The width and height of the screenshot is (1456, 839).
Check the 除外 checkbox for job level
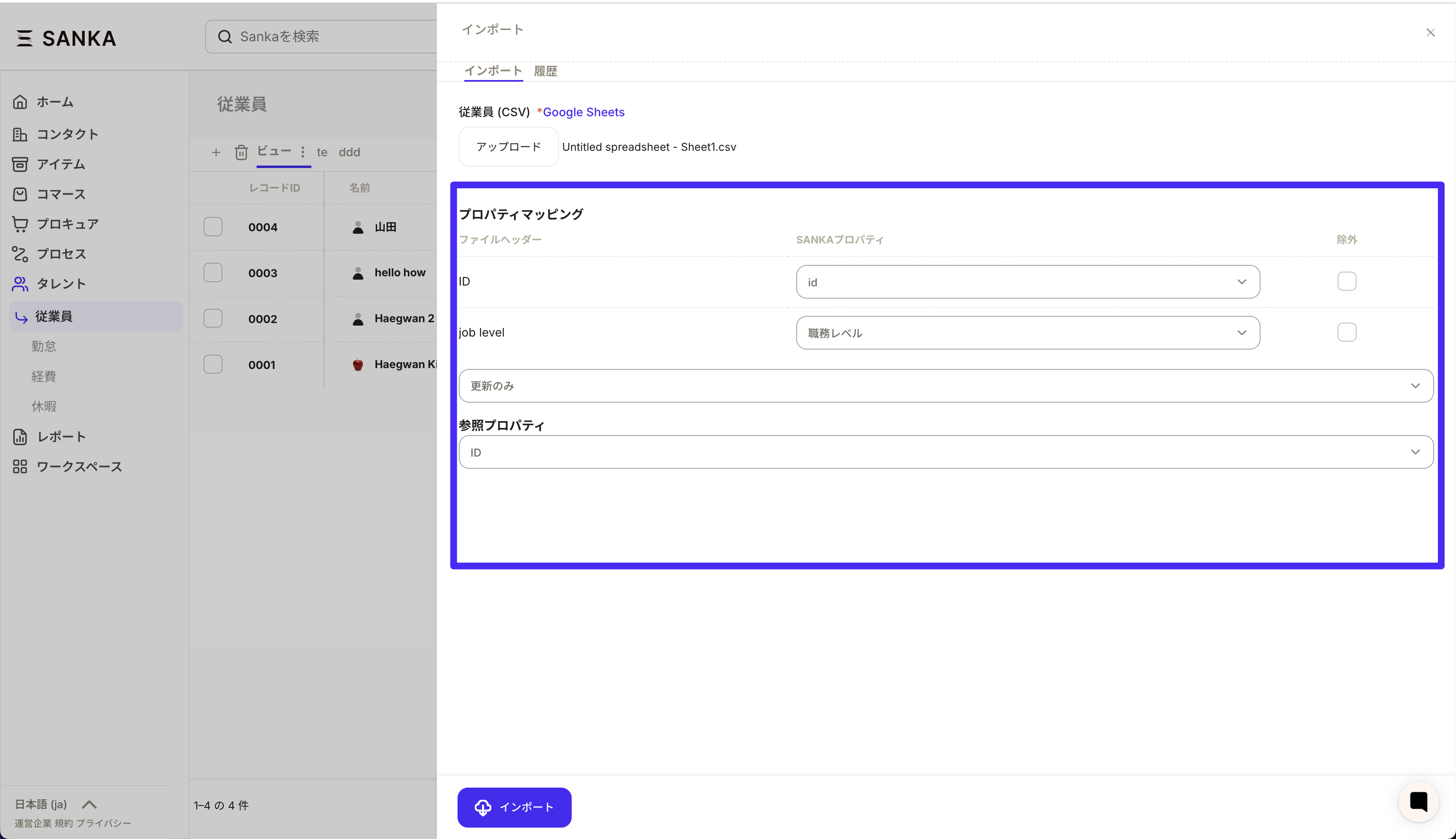[x=1346, y=332]
